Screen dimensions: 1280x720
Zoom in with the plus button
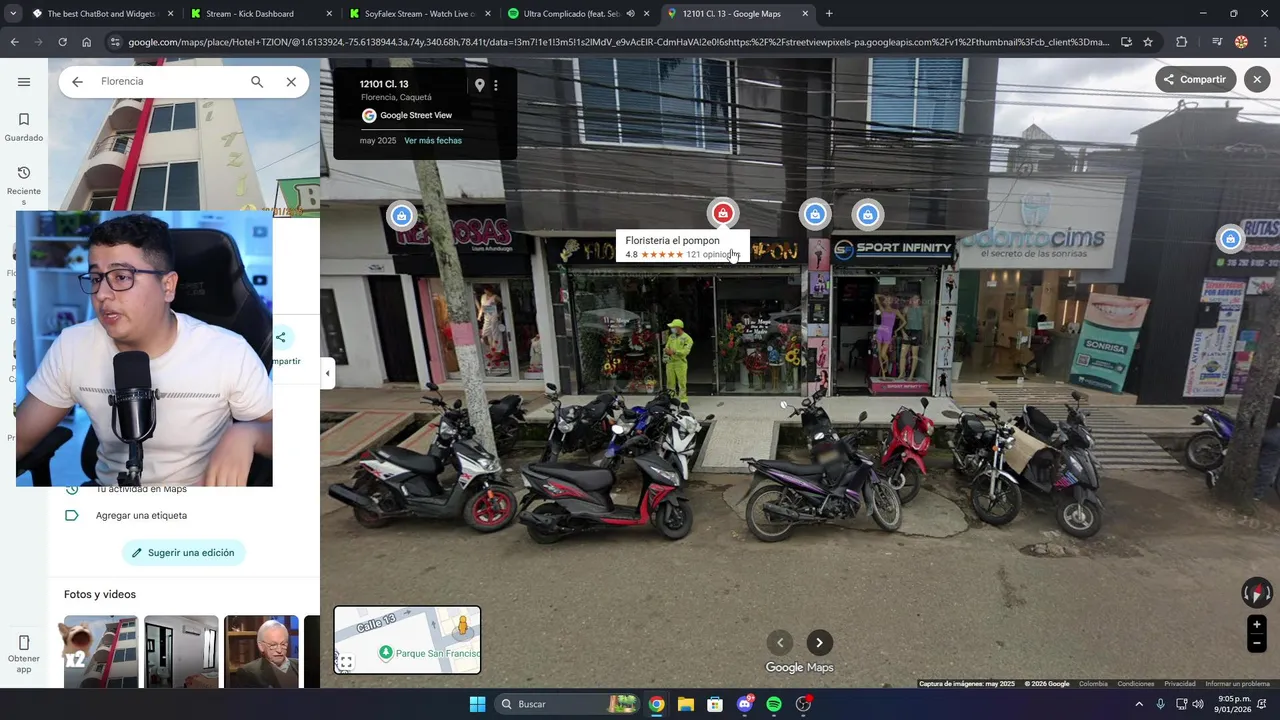[1257, 624]
